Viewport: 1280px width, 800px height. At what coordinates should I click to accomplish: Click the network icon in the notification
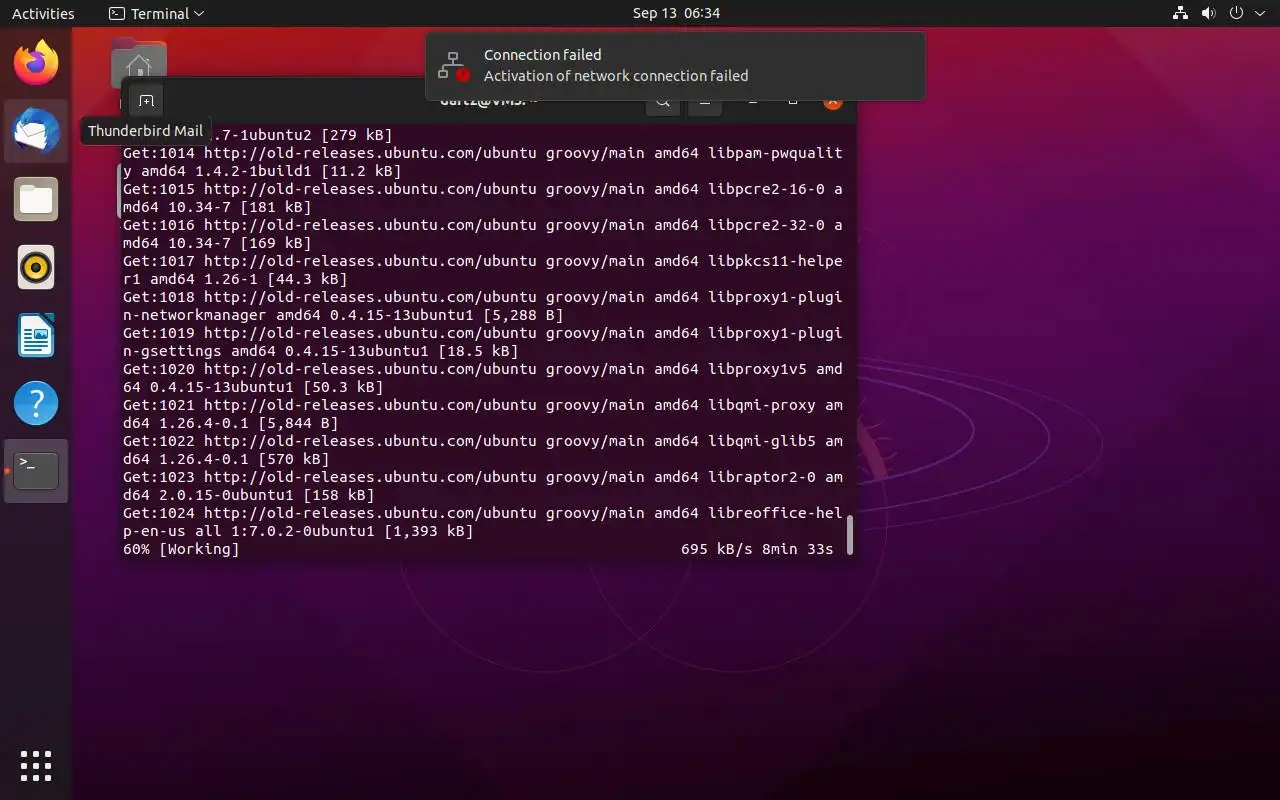(x=455, y=66)
